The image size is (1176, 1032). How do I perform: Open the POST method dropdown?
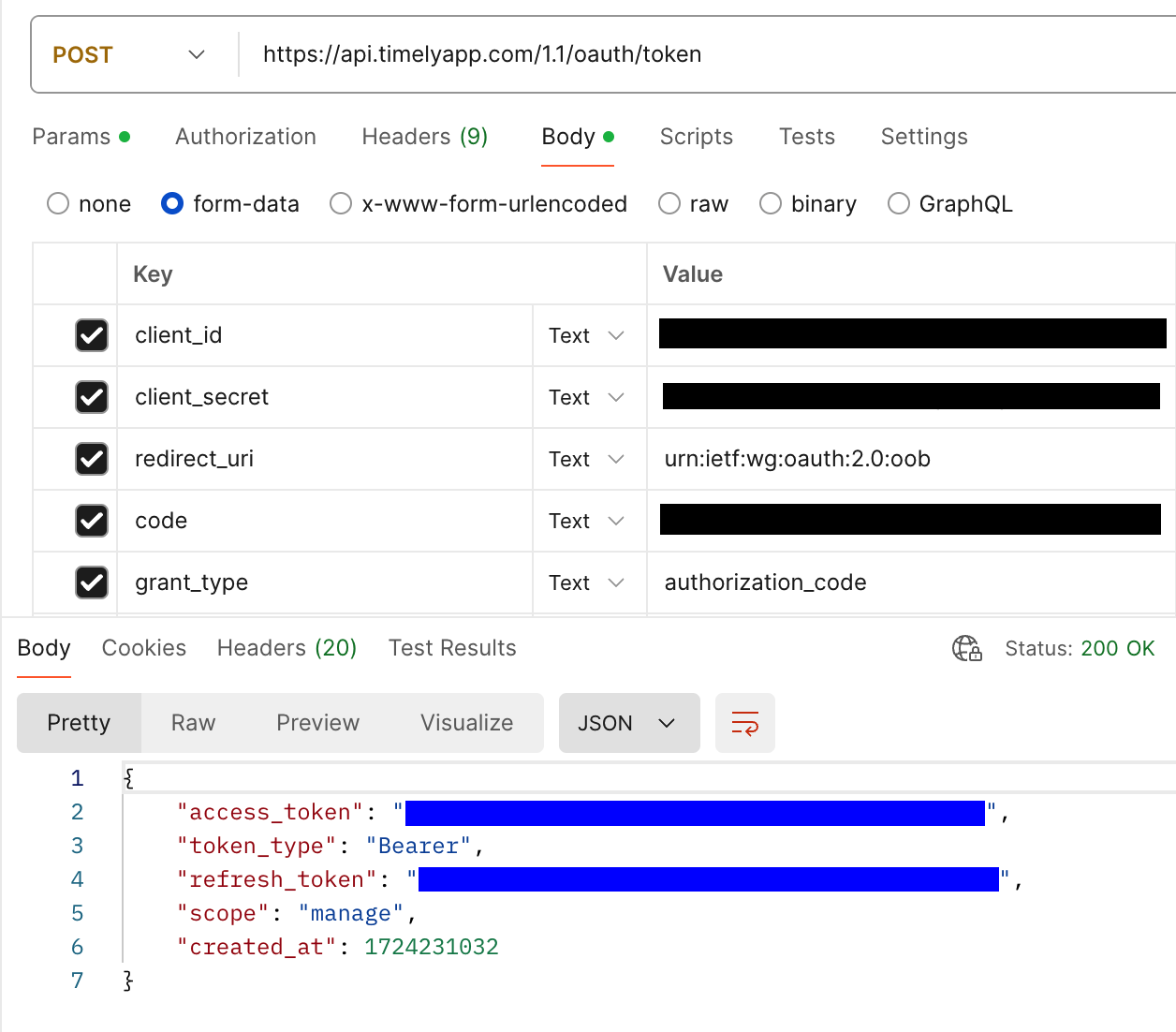point(128,55)
